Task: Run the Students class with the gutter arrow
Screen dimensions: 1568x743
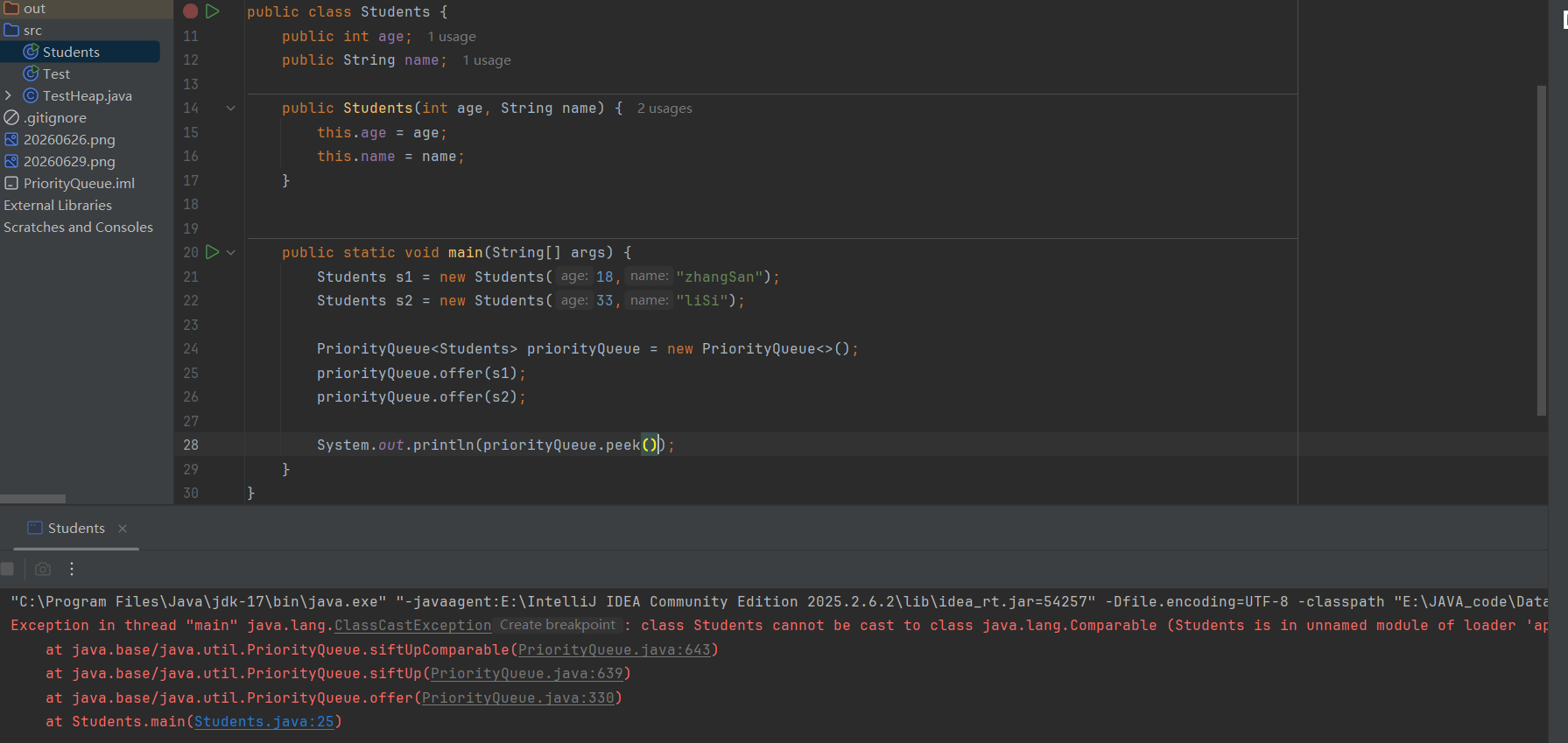Action: coord(213,11)
